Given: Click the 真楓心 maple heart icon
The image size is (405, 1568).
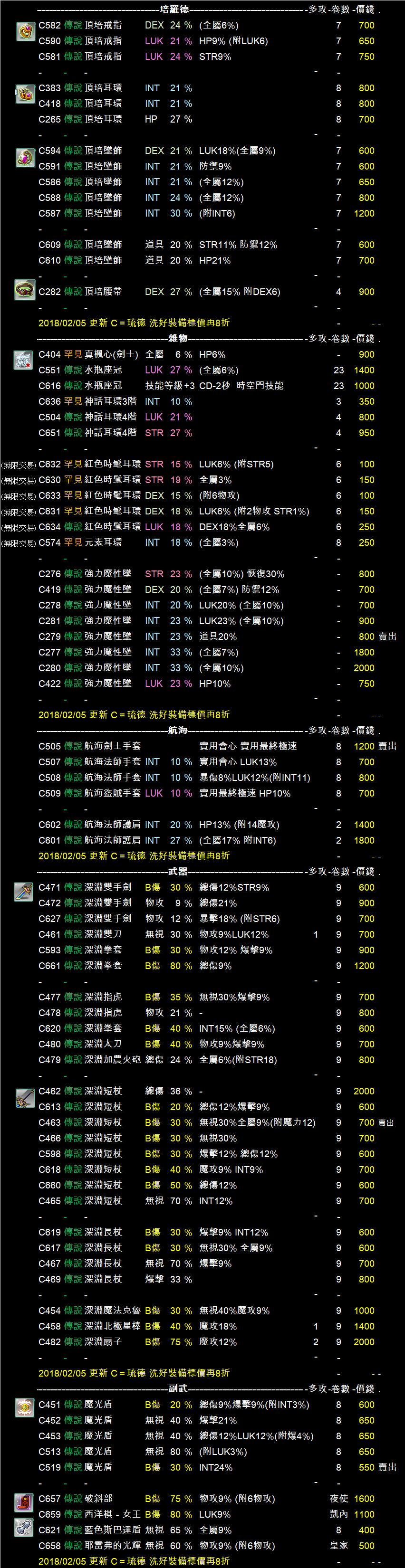Looking at the screenshot, I should [23, 360].
